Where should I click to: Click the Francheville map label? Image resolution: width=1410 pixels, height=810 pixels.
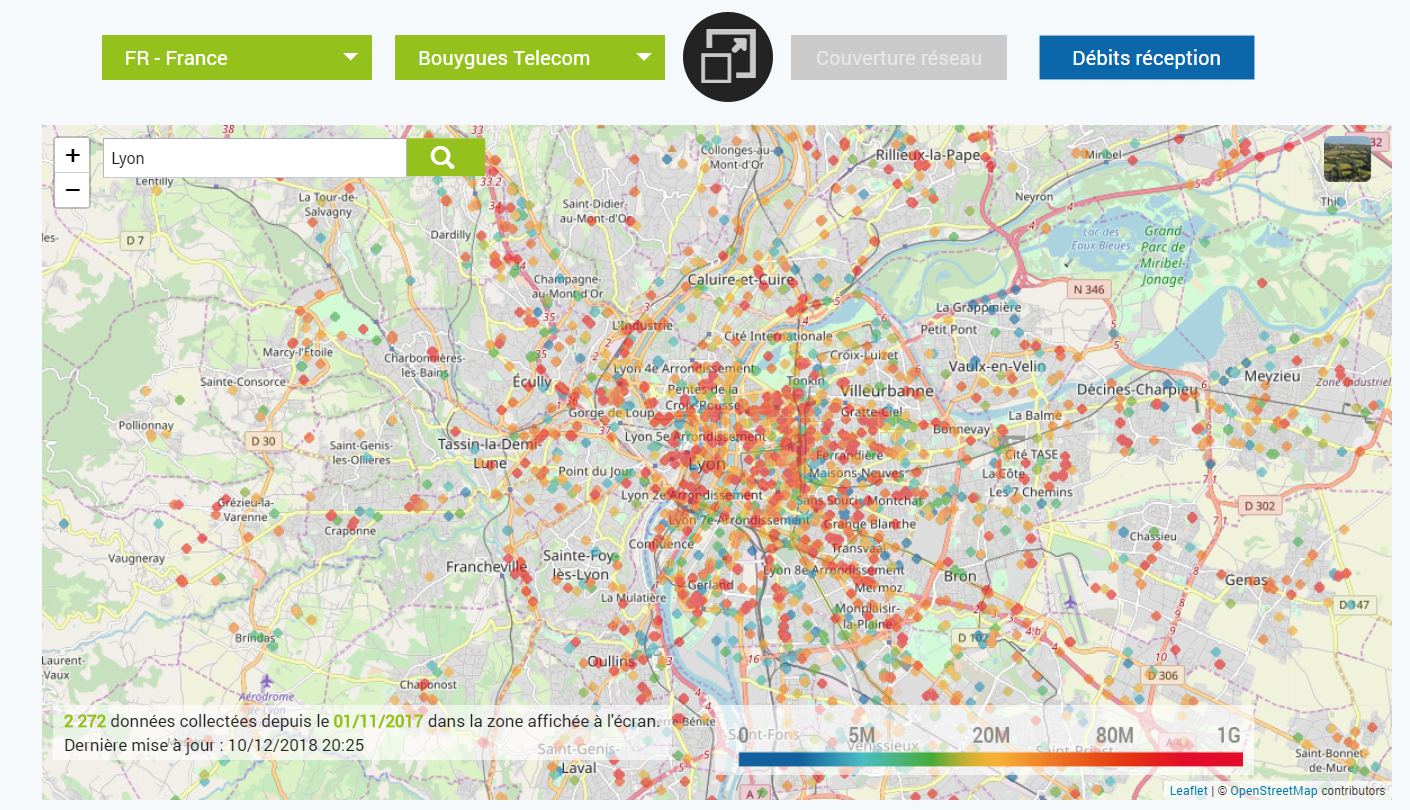(x=486, y=566)
